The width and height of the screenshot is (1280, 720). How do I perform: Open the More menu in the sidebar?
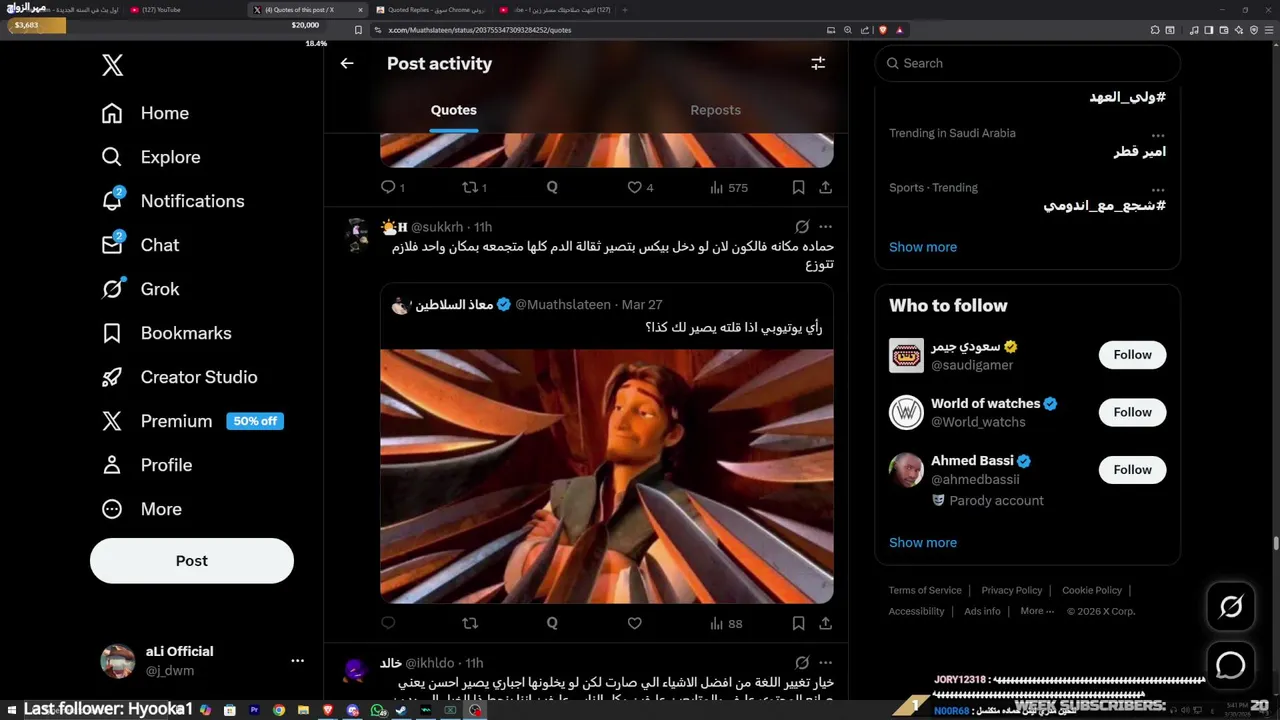[x=141, y=509]
